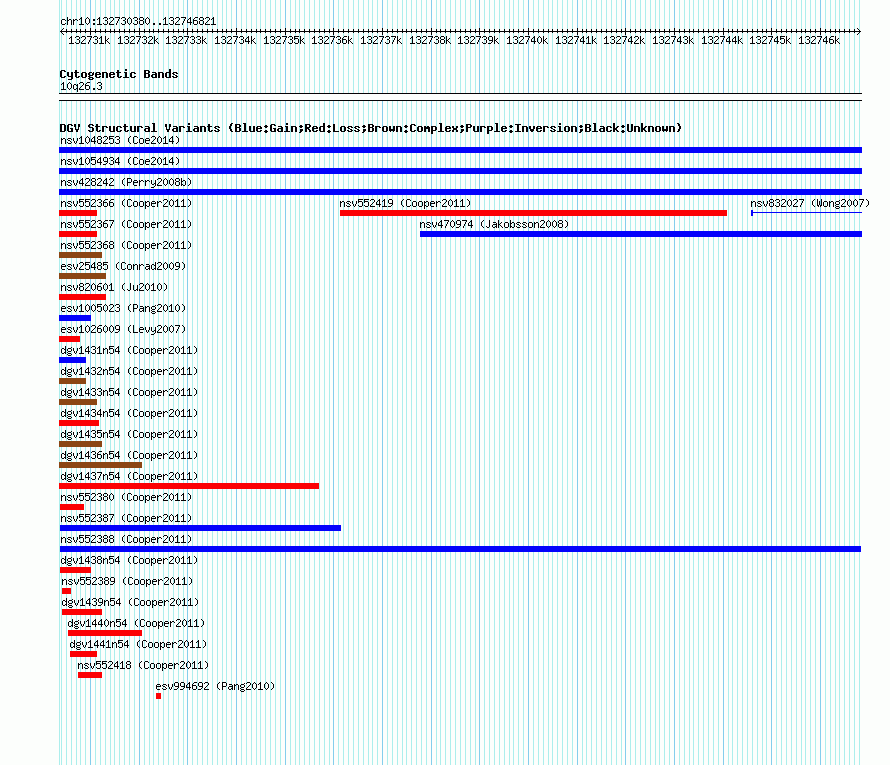Select the nsv428242 blue gain bar
The width and height of the screenshot is (890, 765).
[460, 192]
